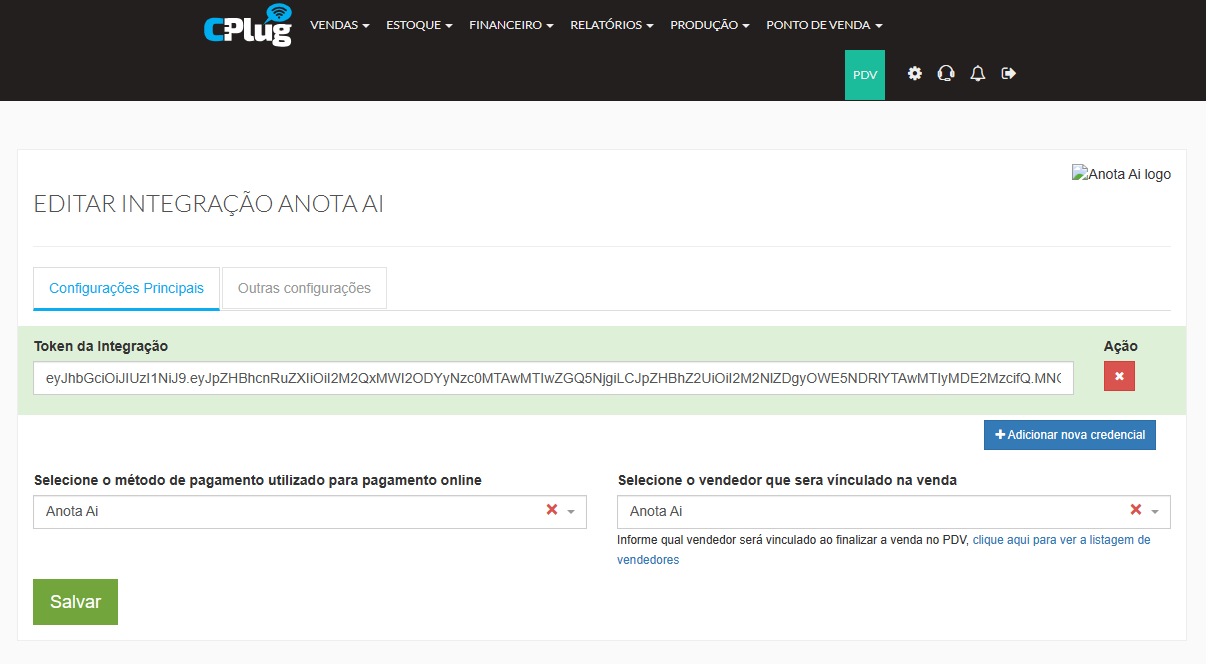Screen dimensions: 1206x664
Task: Expand the vendedor dropdown
Action: [1155, 511]
